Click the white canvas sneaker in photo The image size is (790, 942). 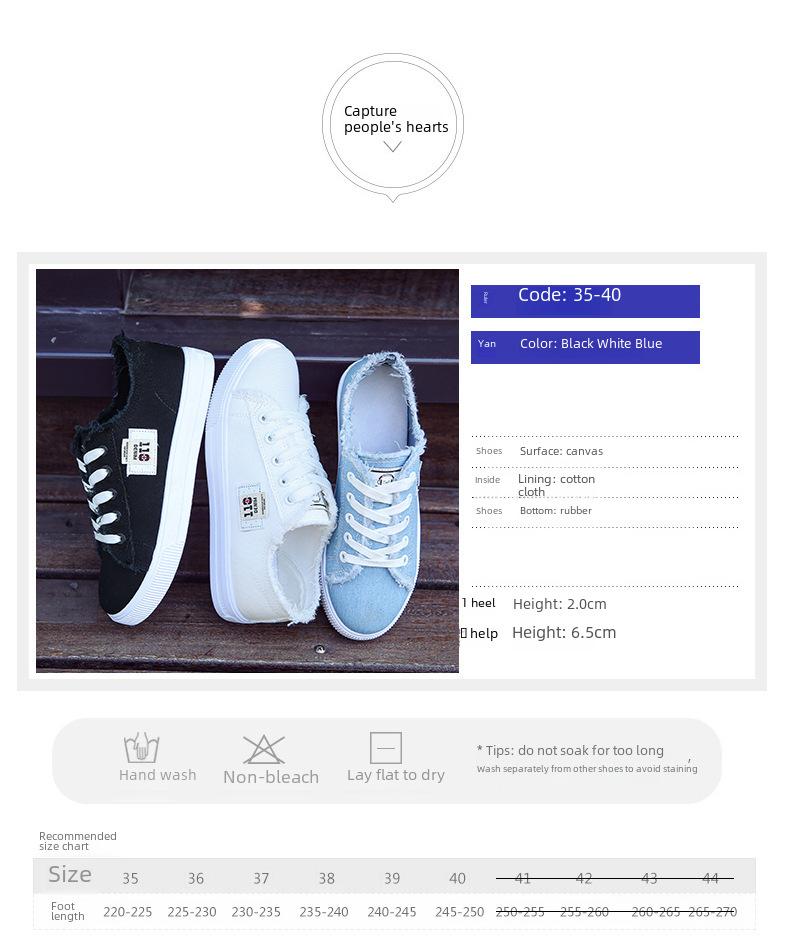click(267, 481)
